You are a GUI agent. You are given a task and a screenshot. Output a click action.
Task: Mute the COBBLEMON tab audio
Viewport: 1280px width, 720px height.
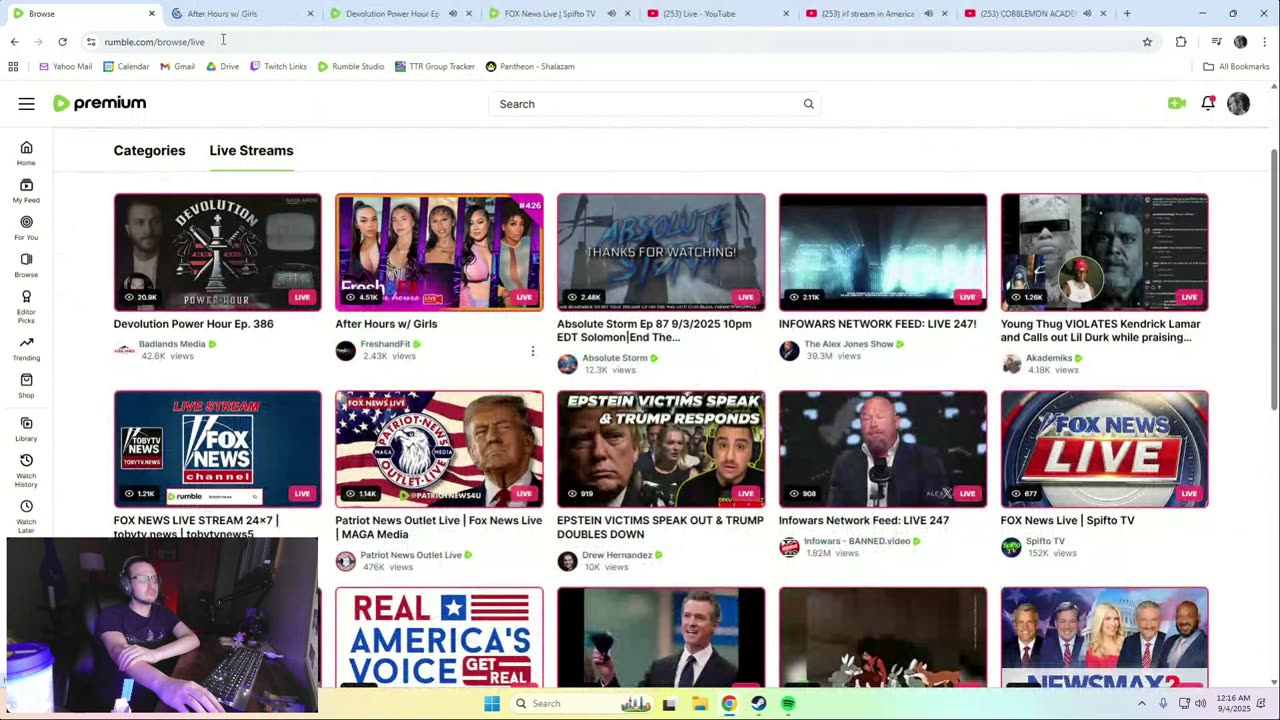(1087, 14)
